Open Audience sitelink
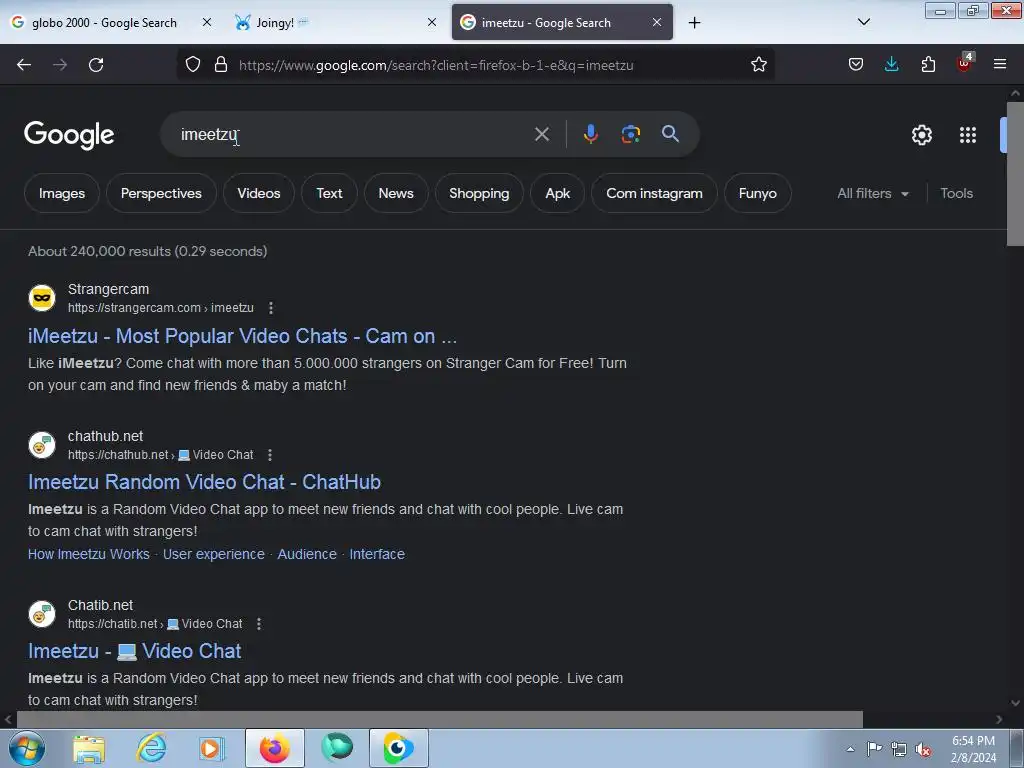The height and width of the screenshot is (768, 1024). click(x=307, y=554)
